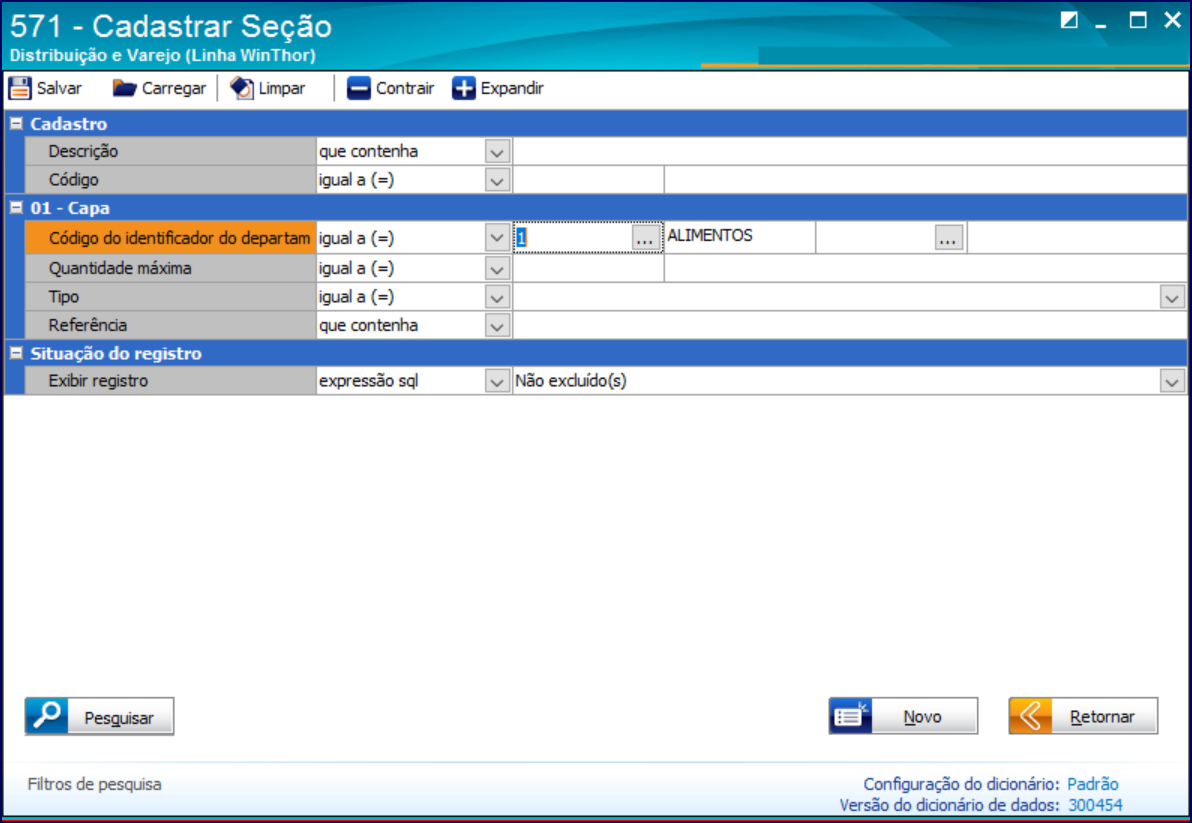The height and width of the screenshot is (823, 1192).
Task: Select the Quantidade máxima row label
Action: [x=171, y=268]
